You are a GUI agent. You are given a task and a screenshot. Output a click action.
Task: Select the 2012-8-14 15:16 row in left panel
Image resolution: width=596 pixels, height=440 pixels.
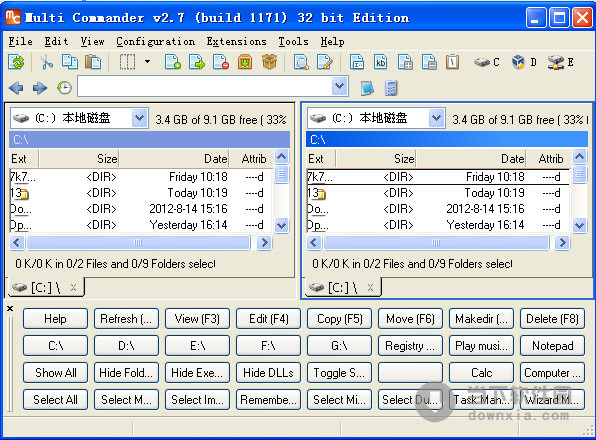[x=141, y=209]
